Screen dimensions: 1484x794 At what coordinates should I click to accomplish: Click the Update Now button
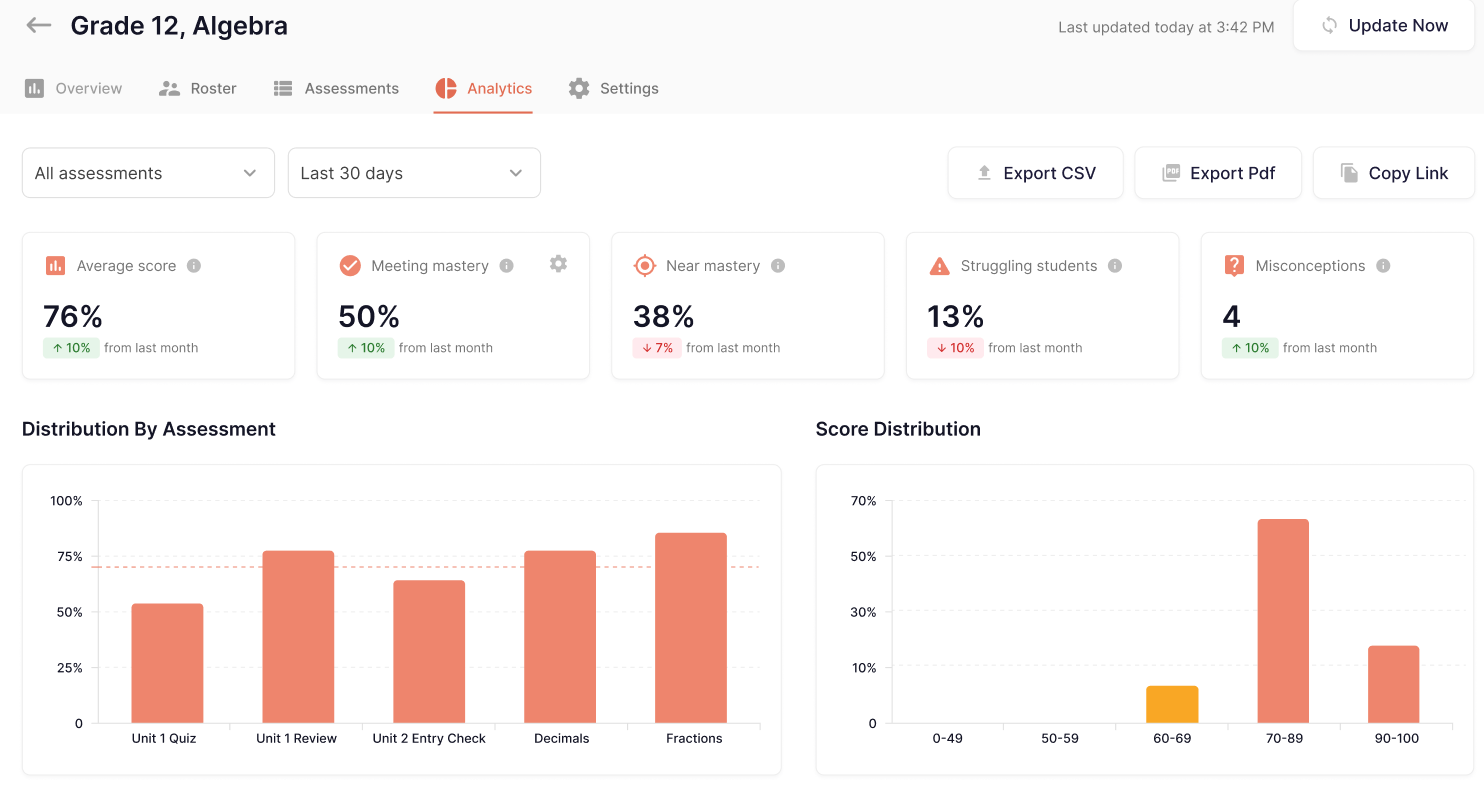1384,25
